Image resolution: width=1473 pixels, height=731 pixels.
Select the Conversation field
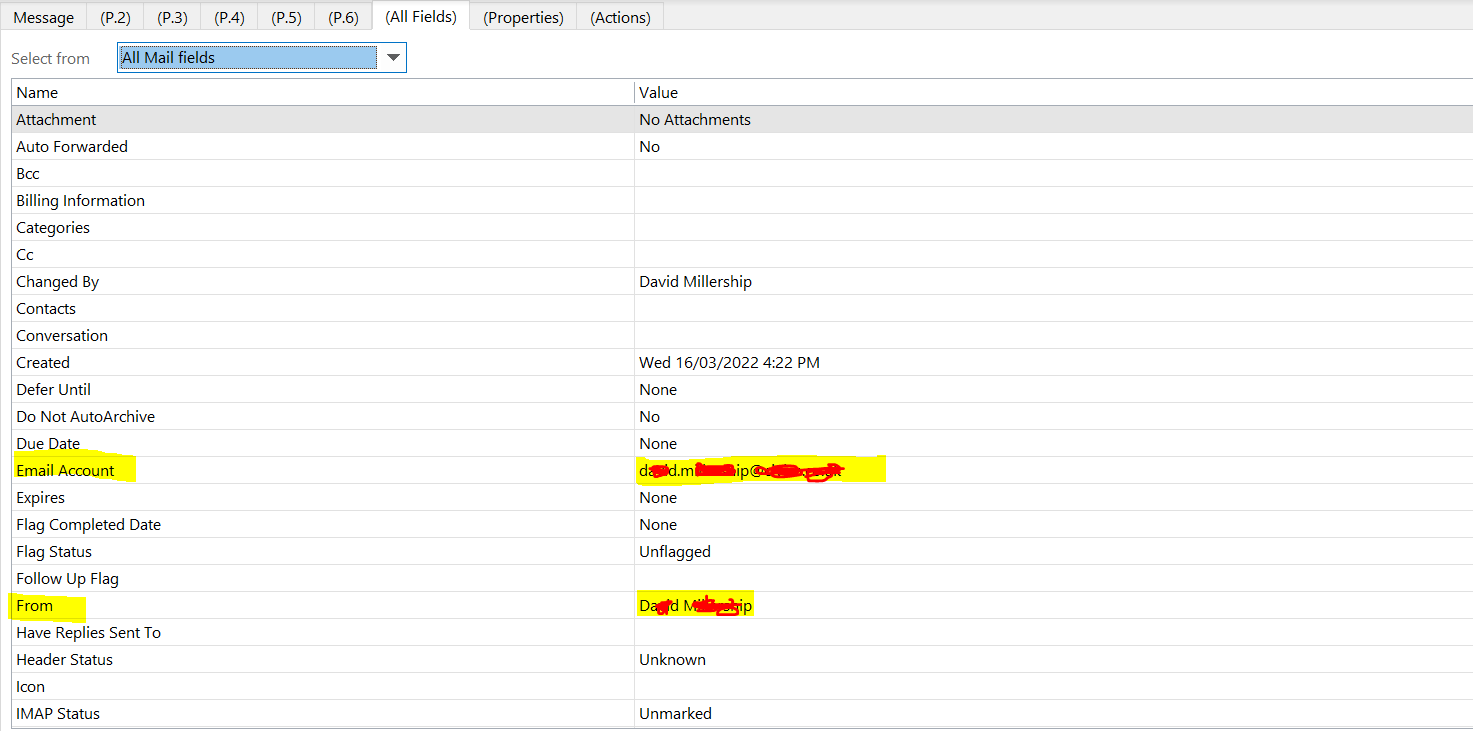click(x=62, y=335)
